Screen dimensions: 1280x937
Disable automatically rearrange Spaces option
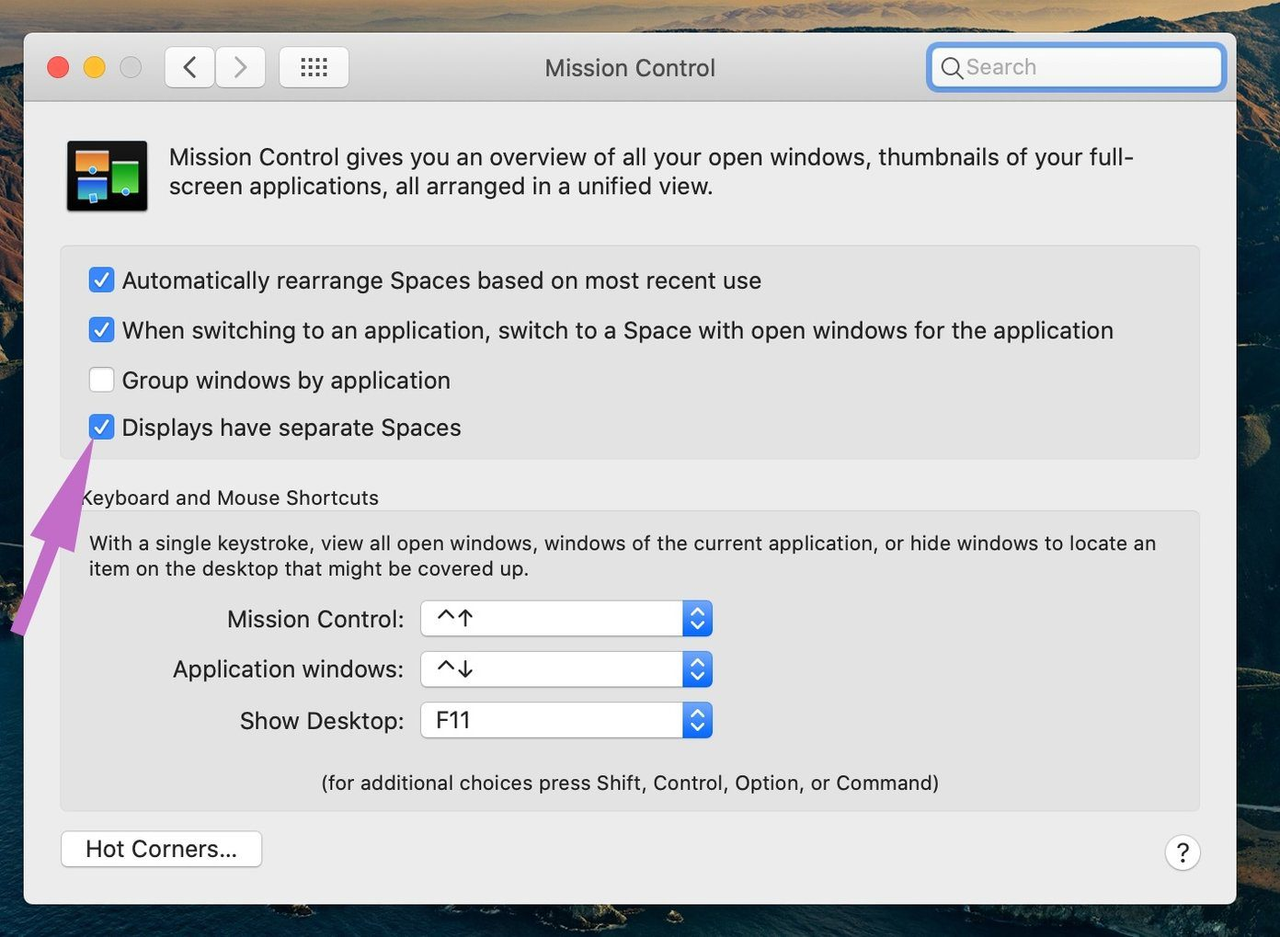(x=101, y=280)
